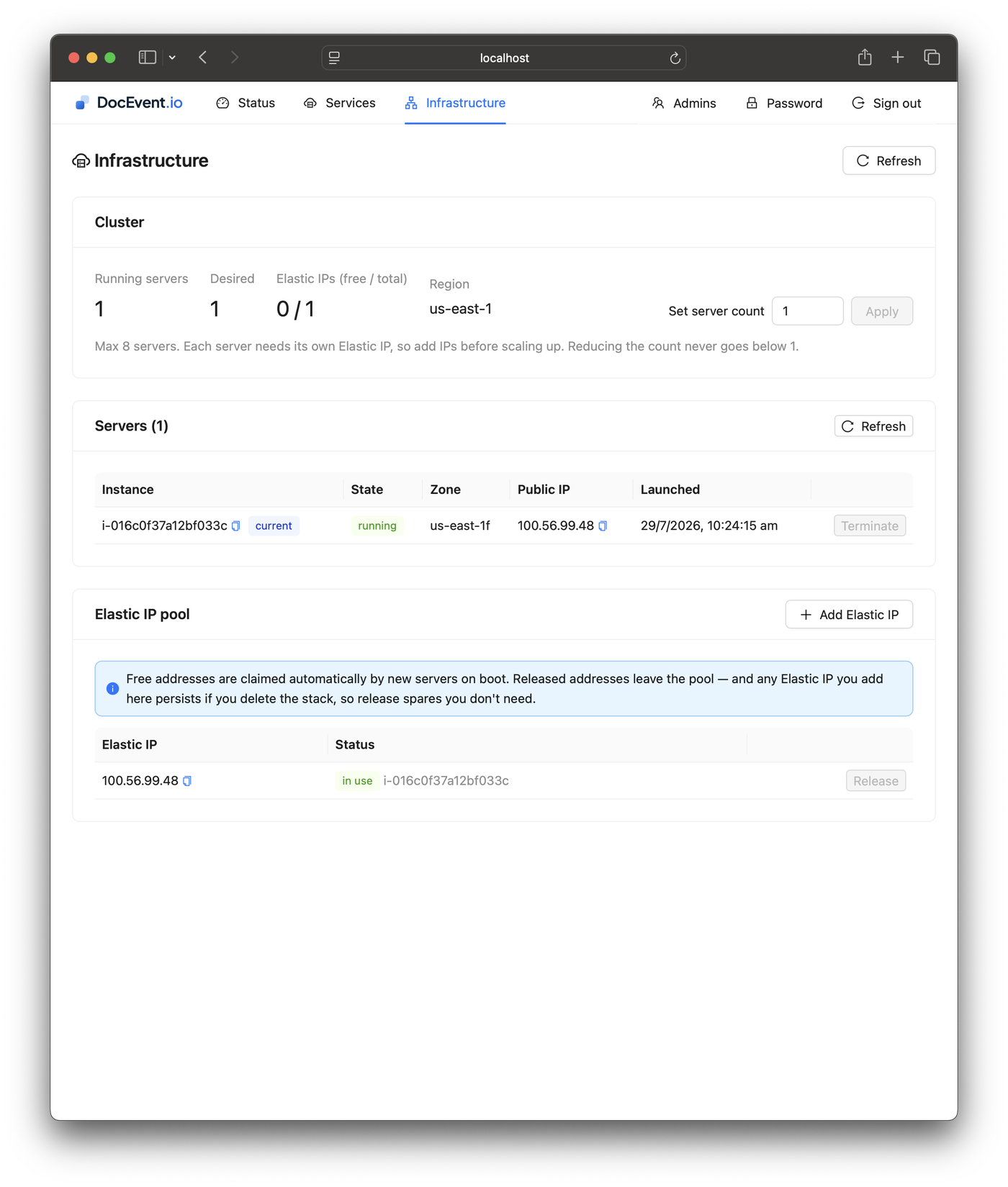This screenshot has height=1187, width=1008.
Task: Click the running state badge
Action: point(377,525)
